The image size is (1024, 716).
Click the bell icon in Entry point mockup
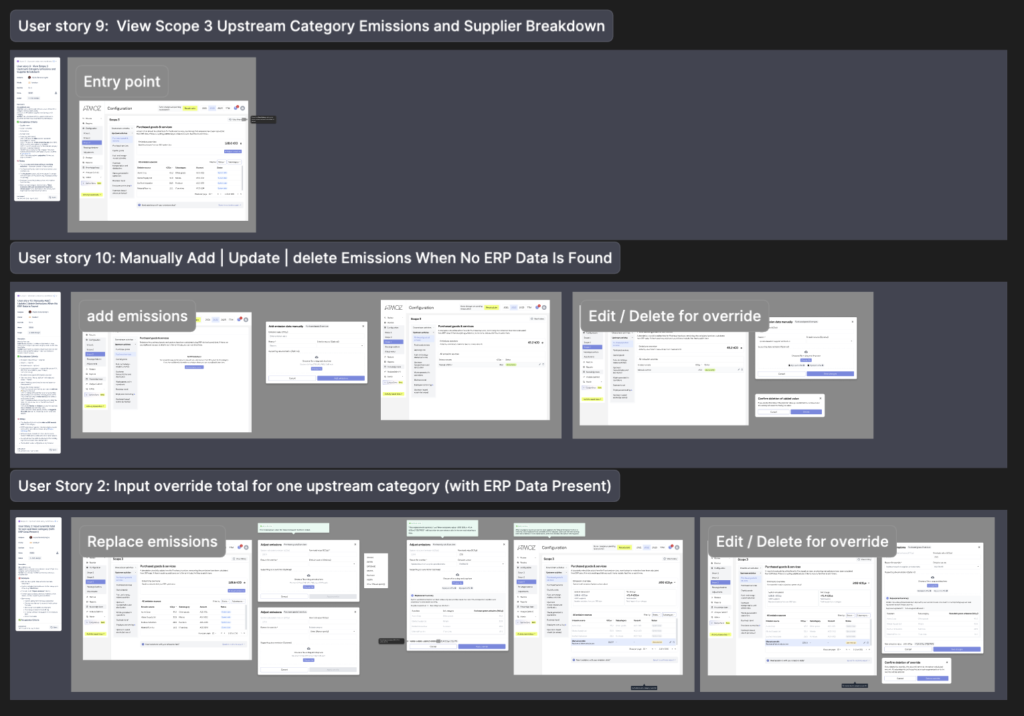pos(236,108)
